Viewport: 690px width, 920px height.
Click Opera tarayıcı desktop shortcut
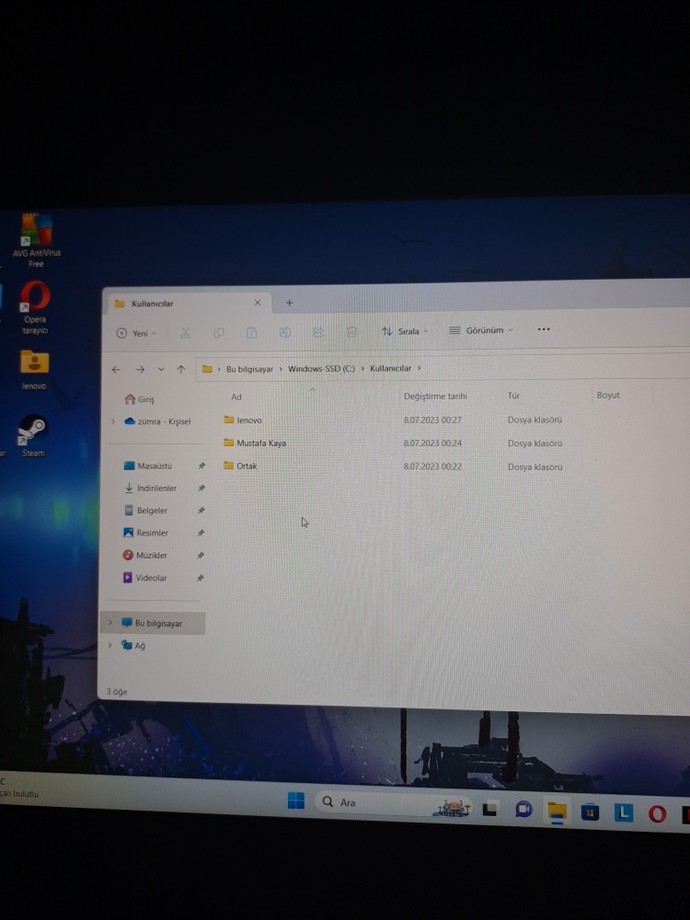(x=35, y=307)
